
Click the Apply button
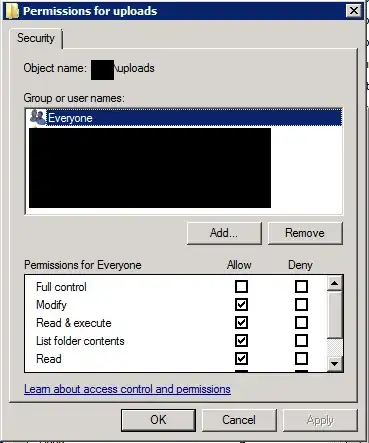pyautogui.click(x=320, y=420)
